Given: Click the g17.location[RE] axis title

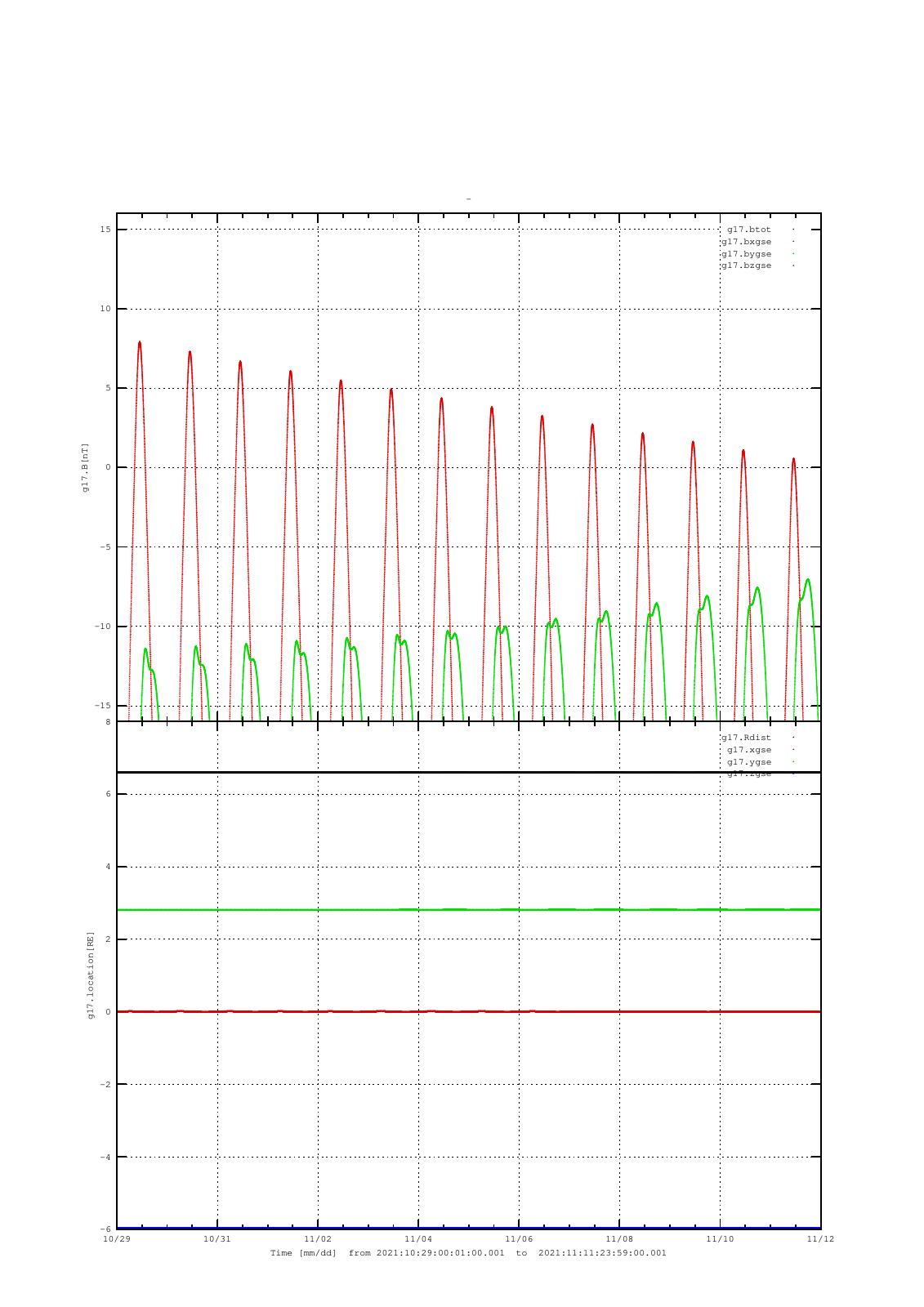Looking at the screenshot, I should point(91,975).
